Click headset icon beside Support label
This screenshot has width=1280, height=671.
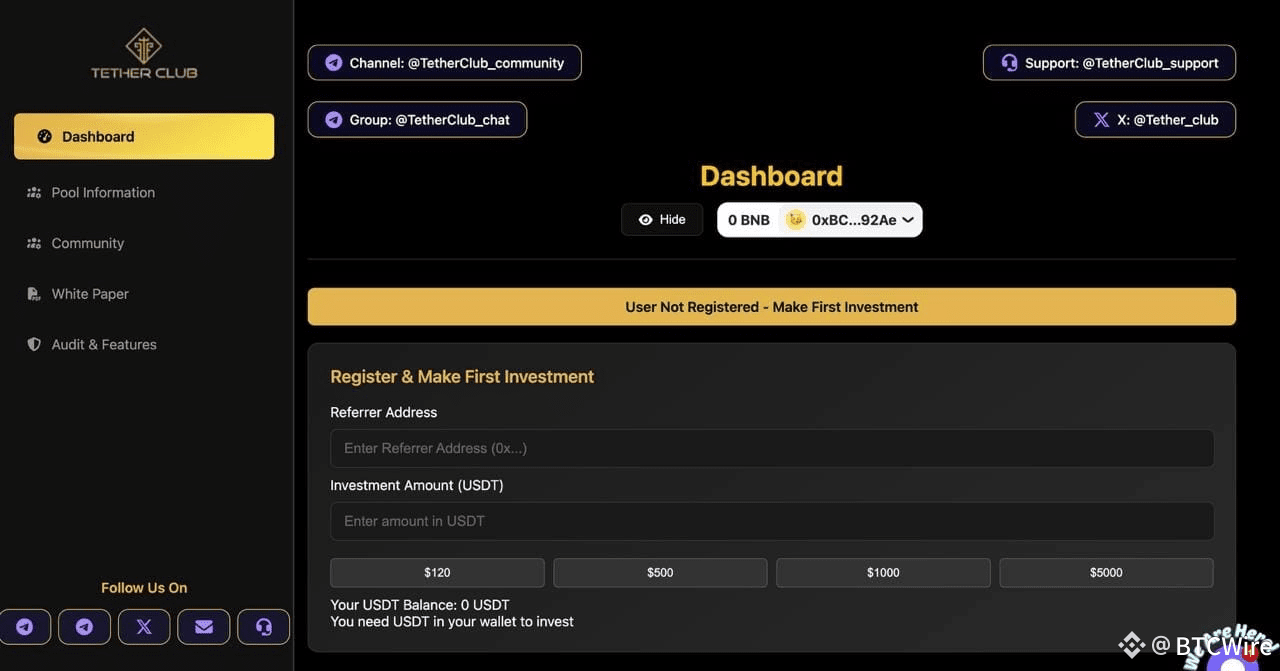[x=1009, y=63]
